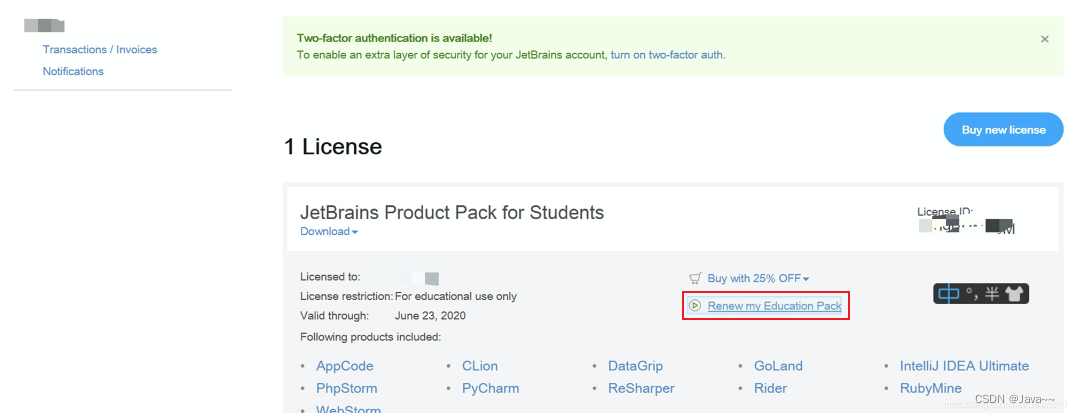Open the IntelliJ IDEA Ultimate product link
Viewport: 1070px width, 413px height.
click(x=964, y=366)
